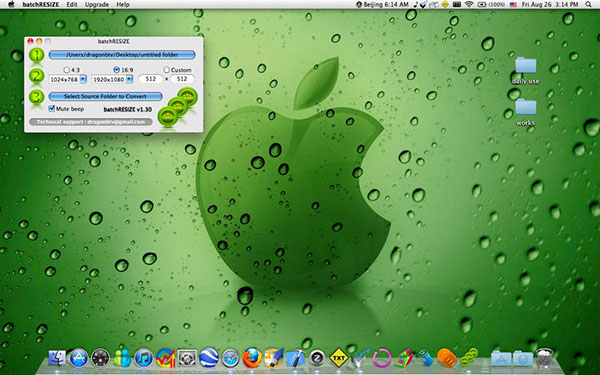Click the Technical support email link

click(x=91, y=122)
